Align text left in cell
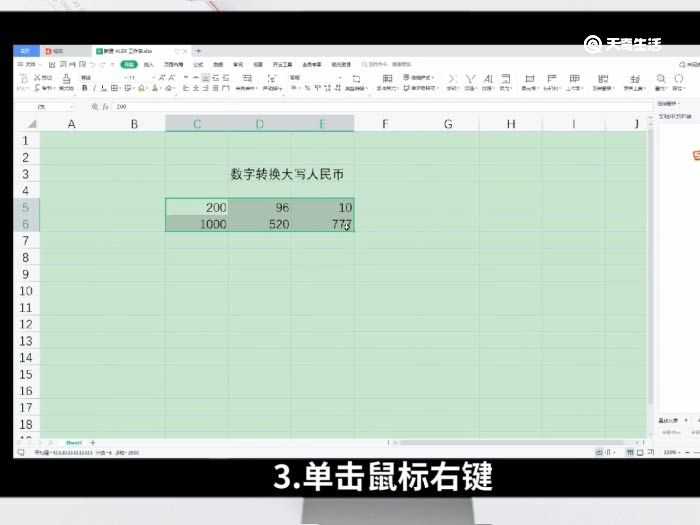The width and height of the screenshot is (700, 525). coord(186,88)
